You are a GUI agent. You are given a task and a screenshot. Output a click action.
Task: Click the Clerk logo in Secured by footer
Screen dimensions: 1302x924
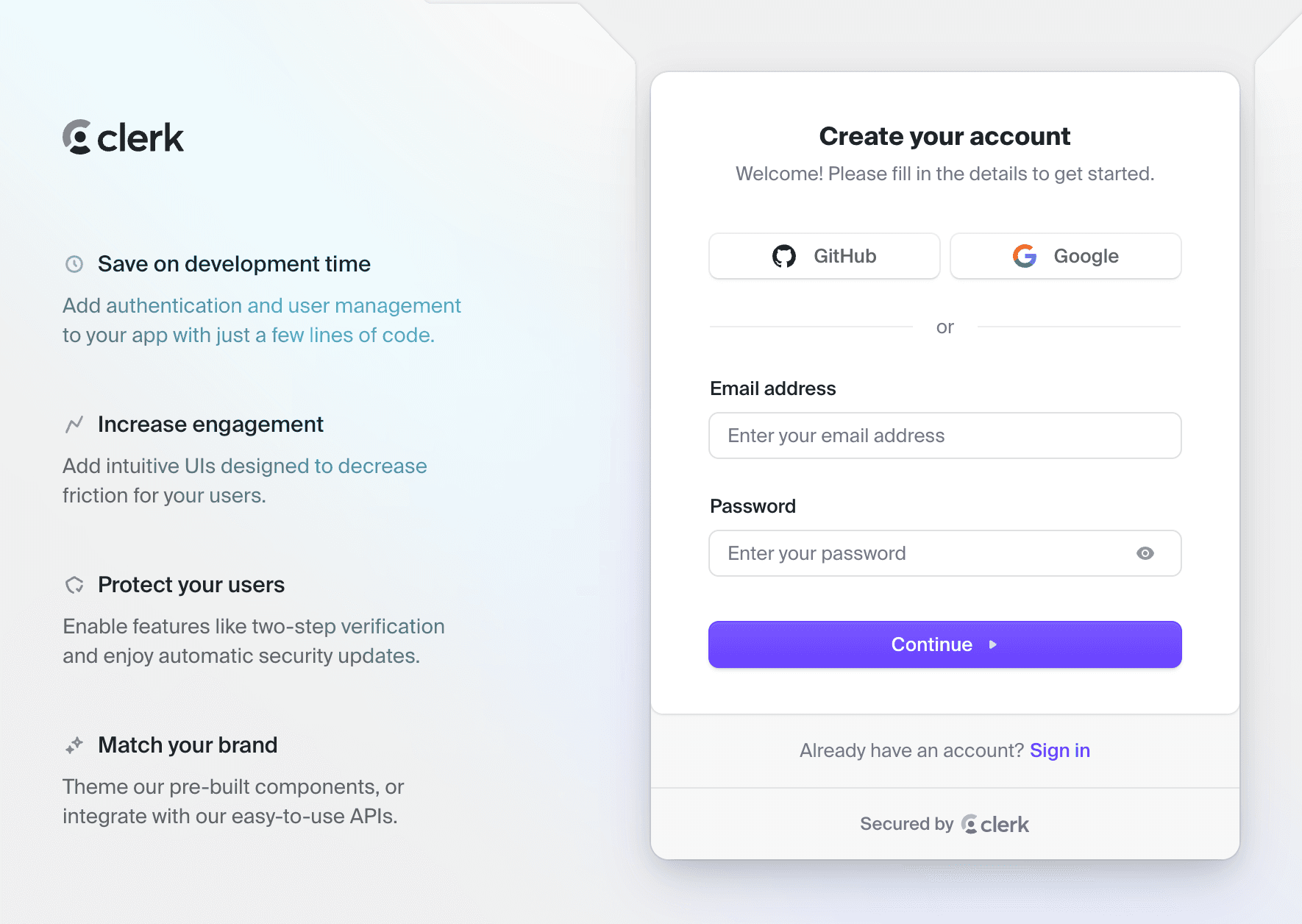995,825
